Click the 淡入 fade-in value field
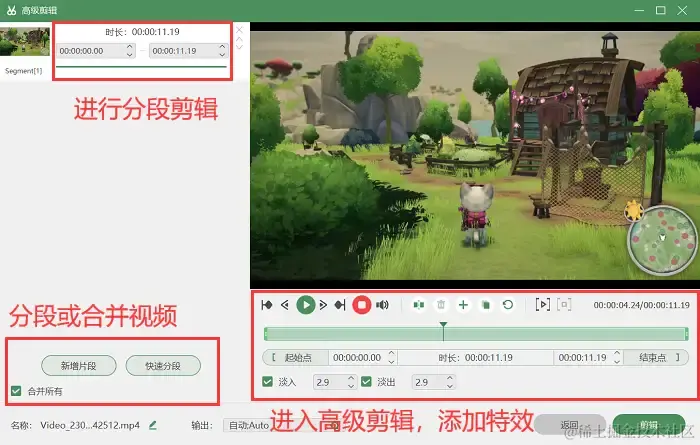Screen dimensions: 700x445 pyautogui.click(x=329, y=382)
